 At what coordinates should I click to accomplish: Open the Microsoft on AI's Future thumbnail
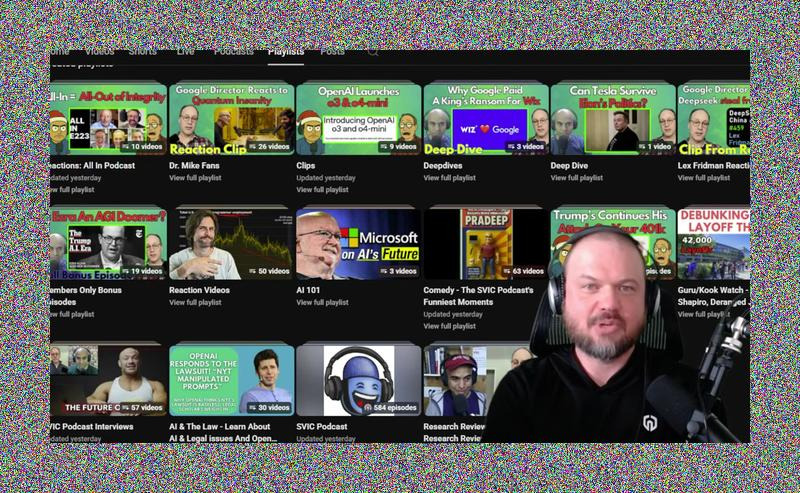(359, 244)
